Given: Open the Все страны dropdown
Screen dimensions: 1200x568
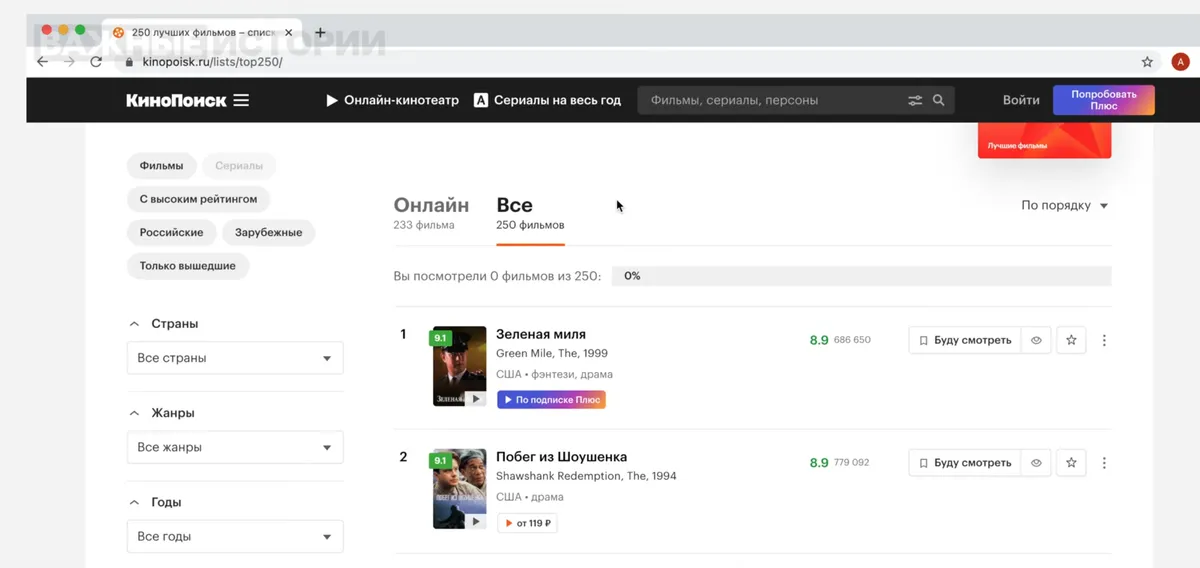Looking at the screenshot, I should (x=235, y=358).
